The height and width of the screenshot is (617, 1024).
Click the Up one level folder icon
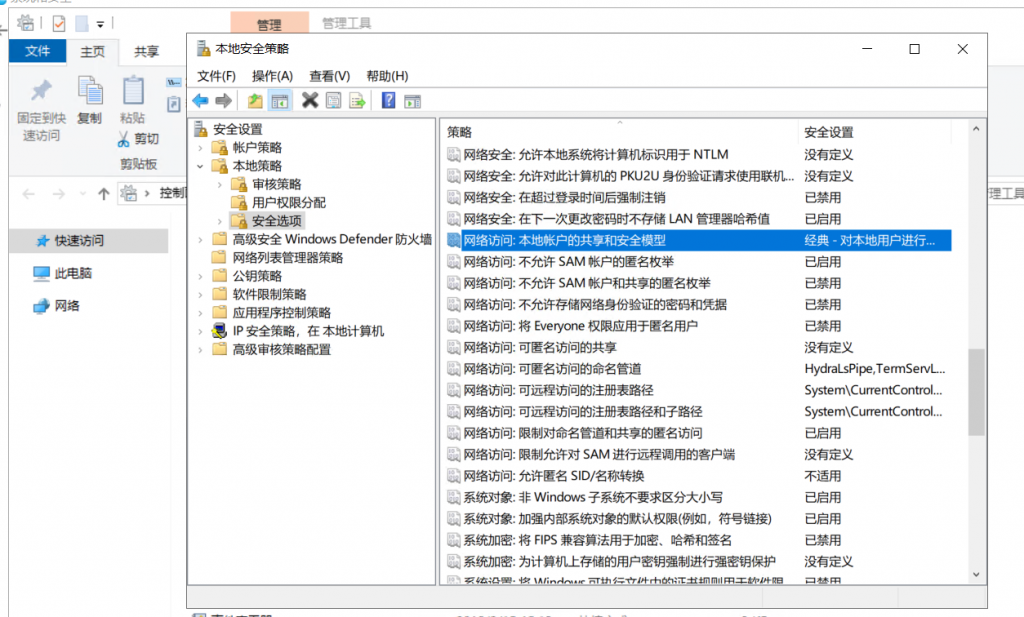pyautogui.click(x=255, y=100)
